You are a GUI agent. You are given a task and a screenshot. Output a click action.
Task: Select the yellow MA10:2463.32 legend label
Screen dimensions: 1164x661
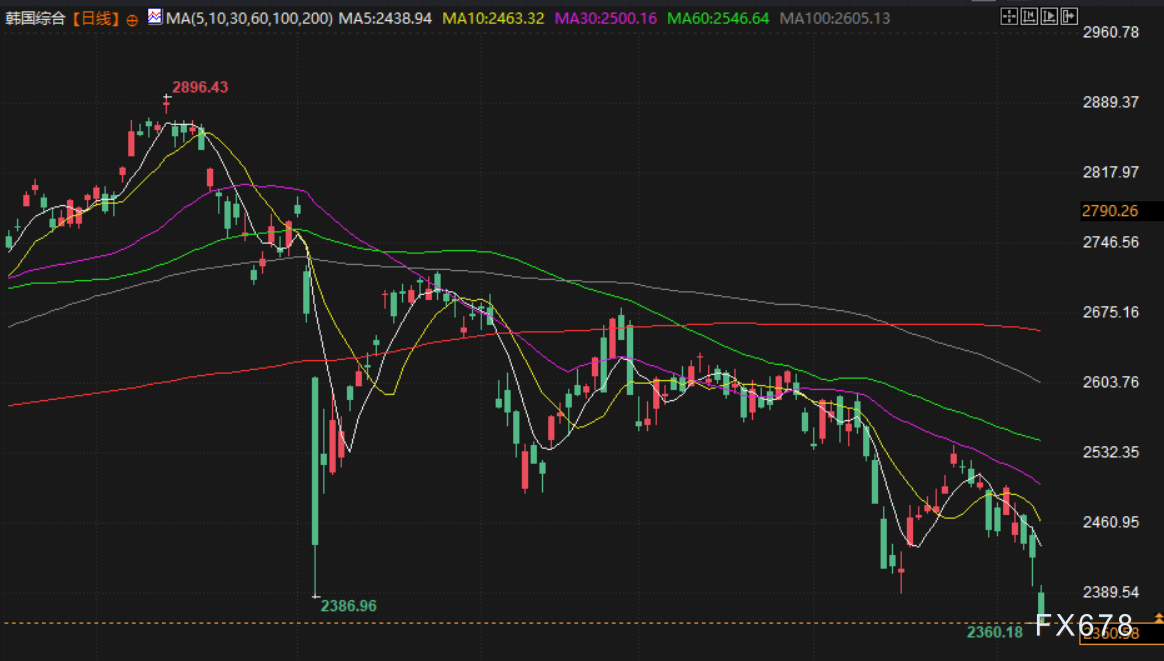(x=493, y=18)
